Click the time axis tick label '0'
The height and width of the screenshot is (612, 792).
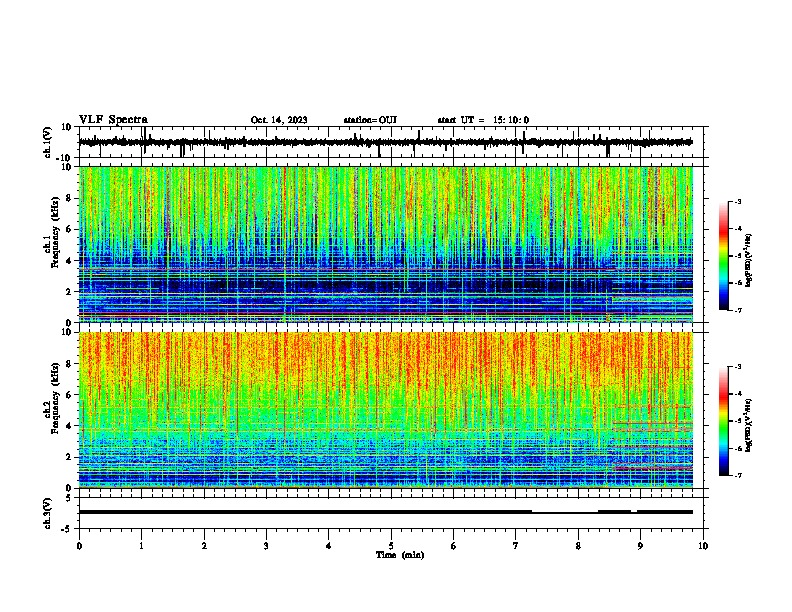[79, 546]
